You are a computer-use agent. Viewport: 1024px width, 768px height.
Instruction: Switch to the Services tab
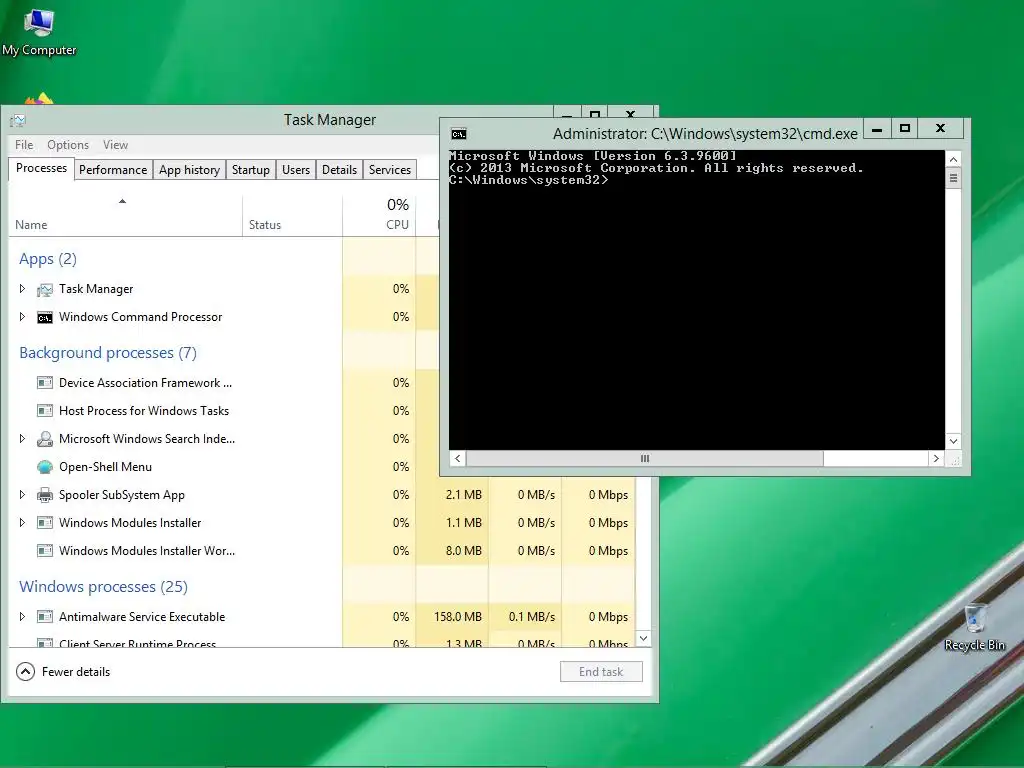[390, 170]
